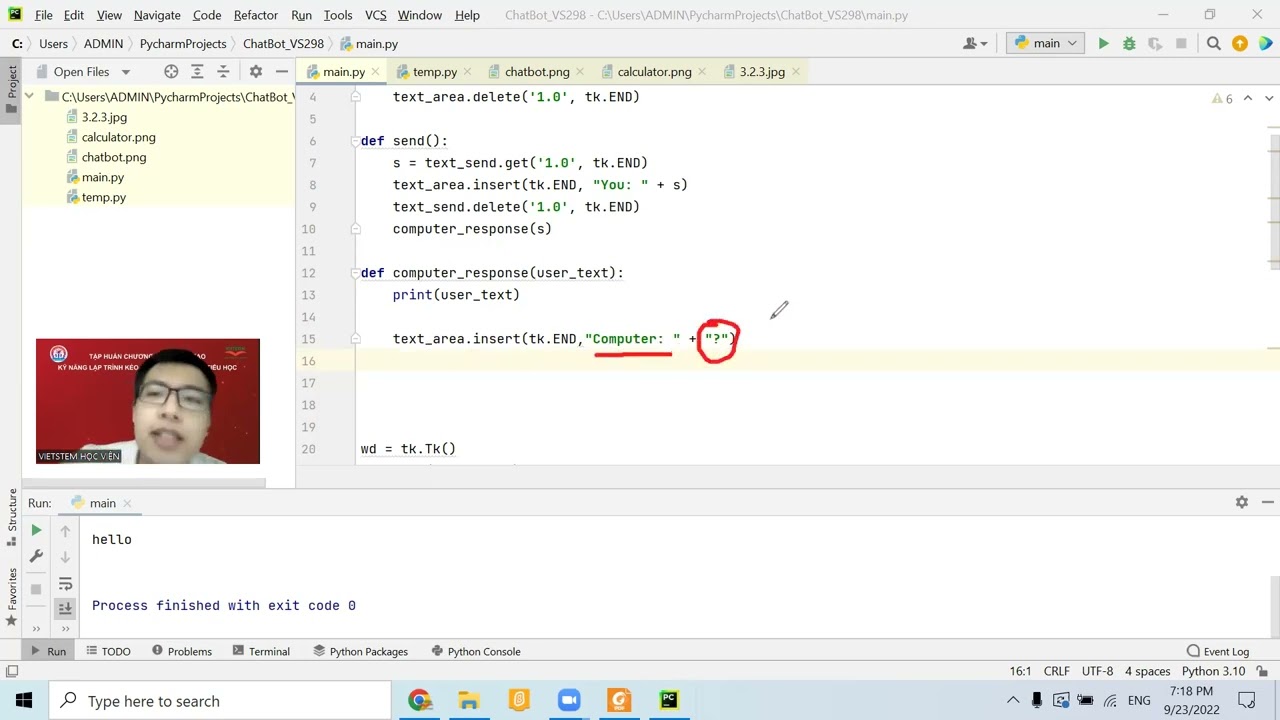This screenshot has height=720, width=1280.
Task: Open Project panel gear options
Action: pos(256,72)
